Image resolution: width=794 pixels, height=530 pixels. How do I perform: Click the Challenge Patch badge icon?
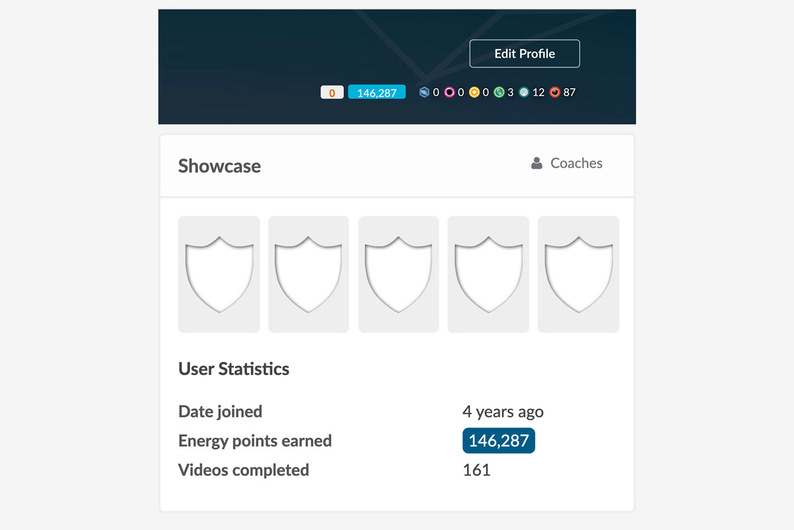pyautogui.click(x=424, y=92)
